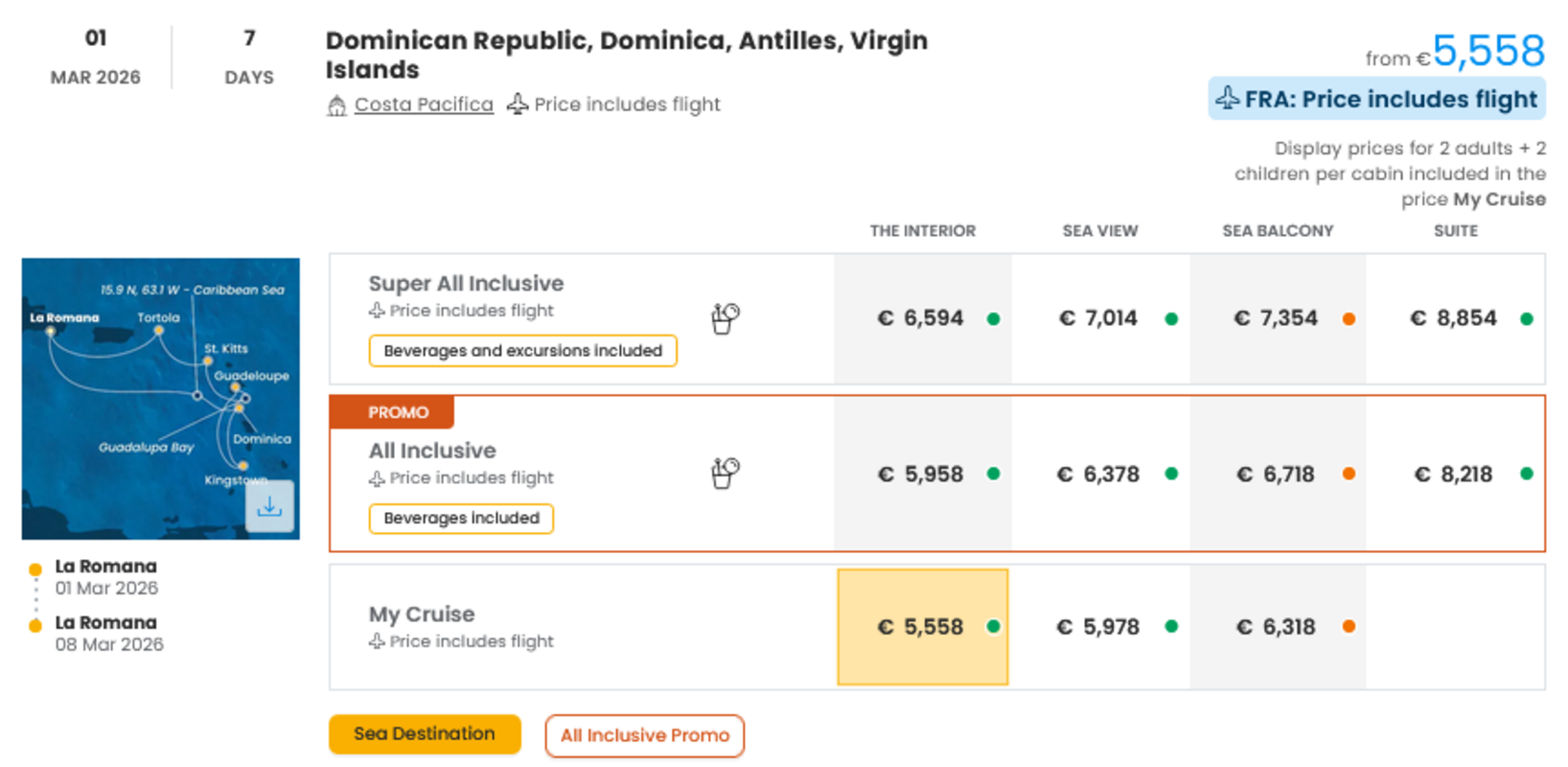Click the All Inclusive Promo button
This screenshot has width=1568, height=767.
[644, 735]
